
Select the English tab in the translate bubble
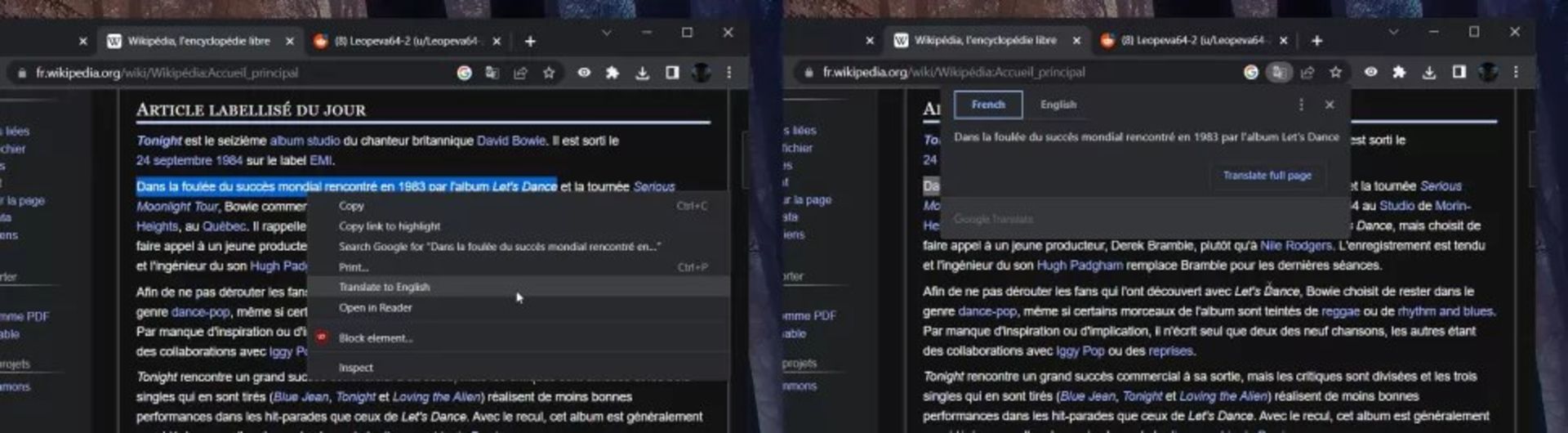click(x=1058, y=105)
